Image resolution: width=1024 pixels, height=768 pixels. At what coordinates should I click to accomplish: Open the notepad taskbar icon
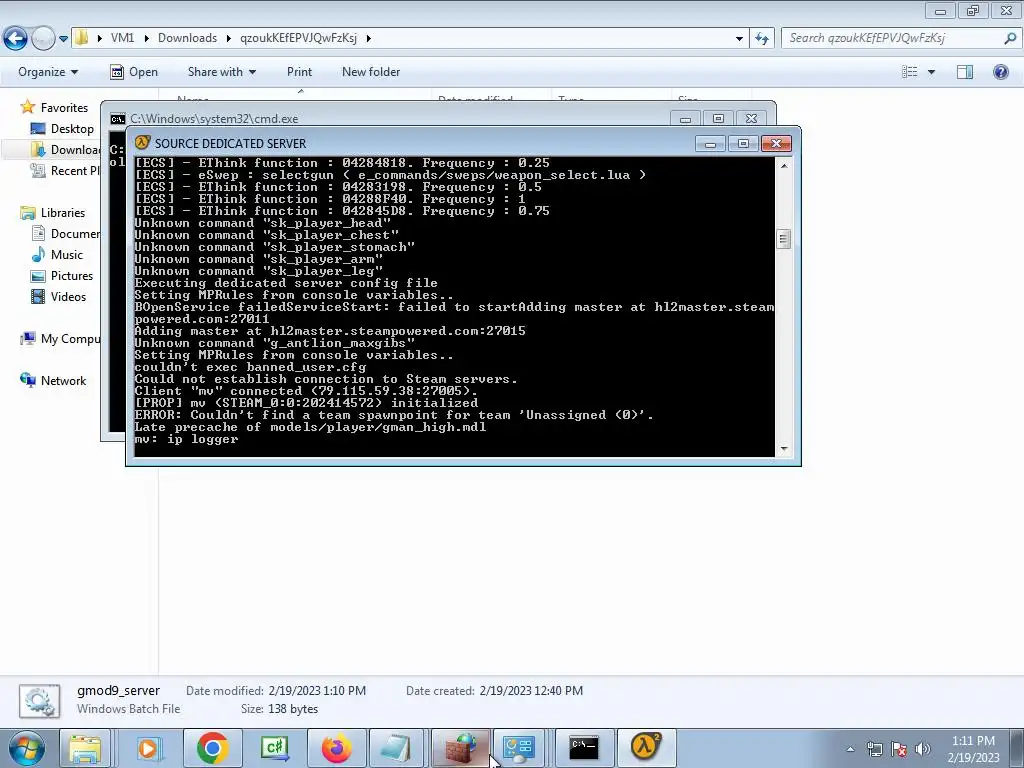pos(396,748)
